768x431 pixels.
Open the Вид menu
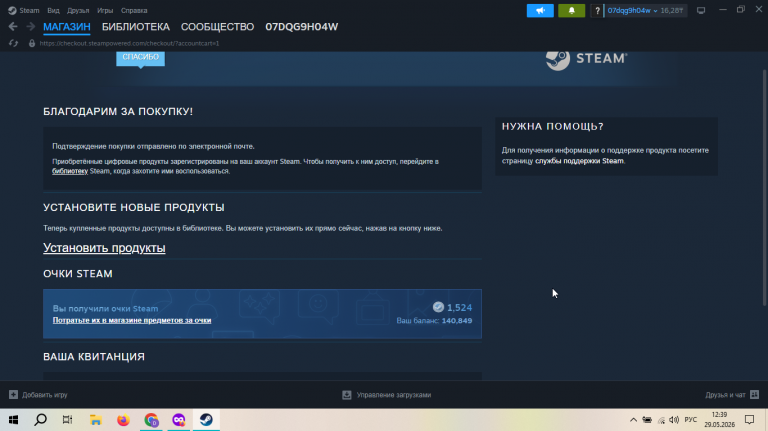[53, 10]
